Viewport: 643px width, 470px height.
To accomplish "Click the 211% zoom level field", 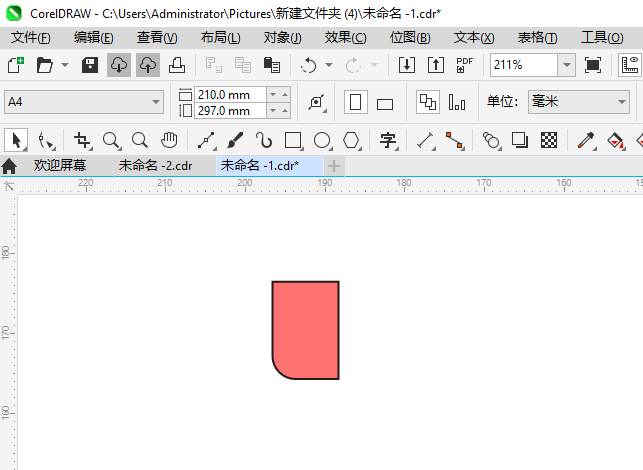I will point(524,65).
